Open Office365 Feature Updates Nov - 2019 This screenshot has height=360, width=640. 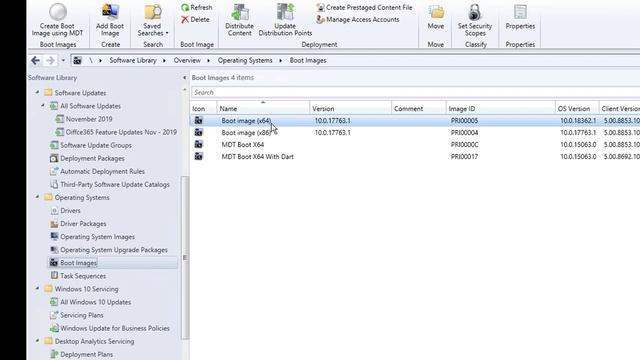[x=121, y=132]
